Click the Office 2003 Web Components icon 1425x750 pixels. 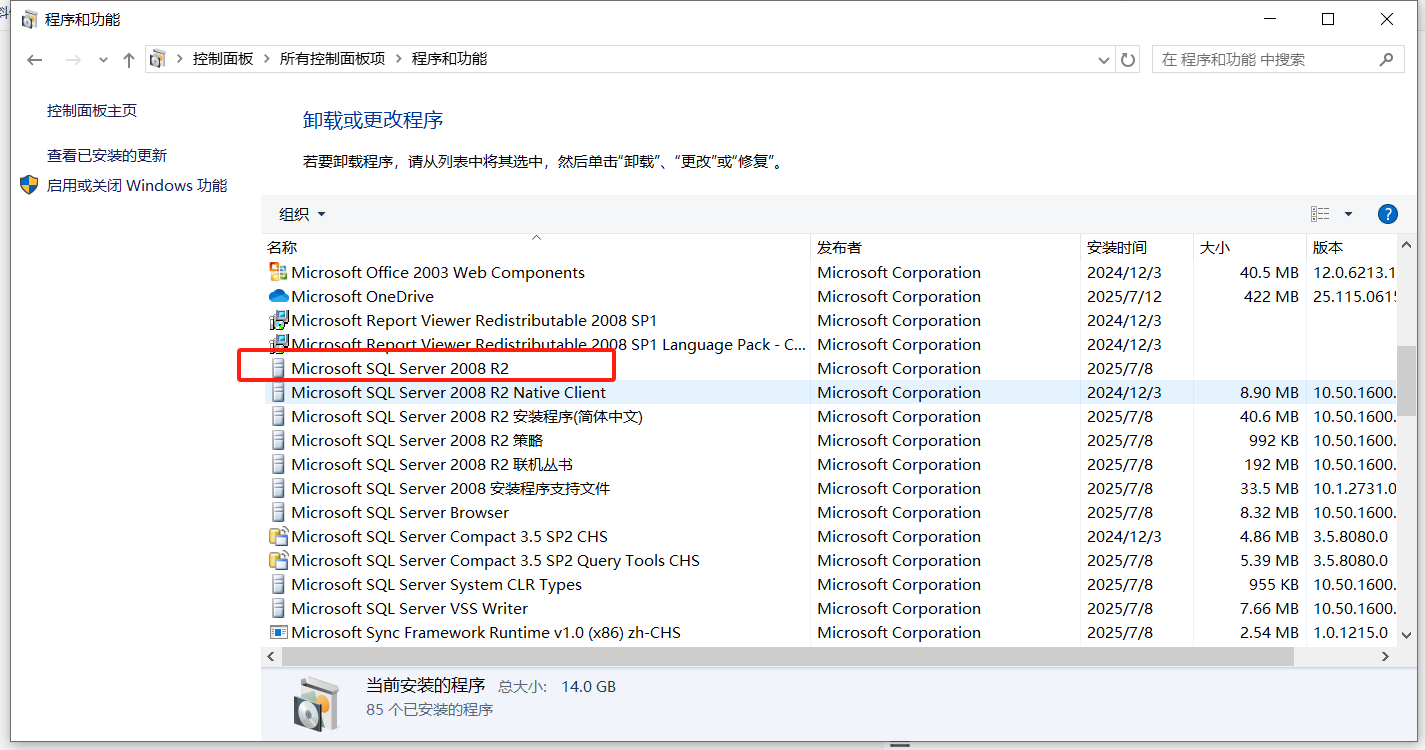click(278, 272)
